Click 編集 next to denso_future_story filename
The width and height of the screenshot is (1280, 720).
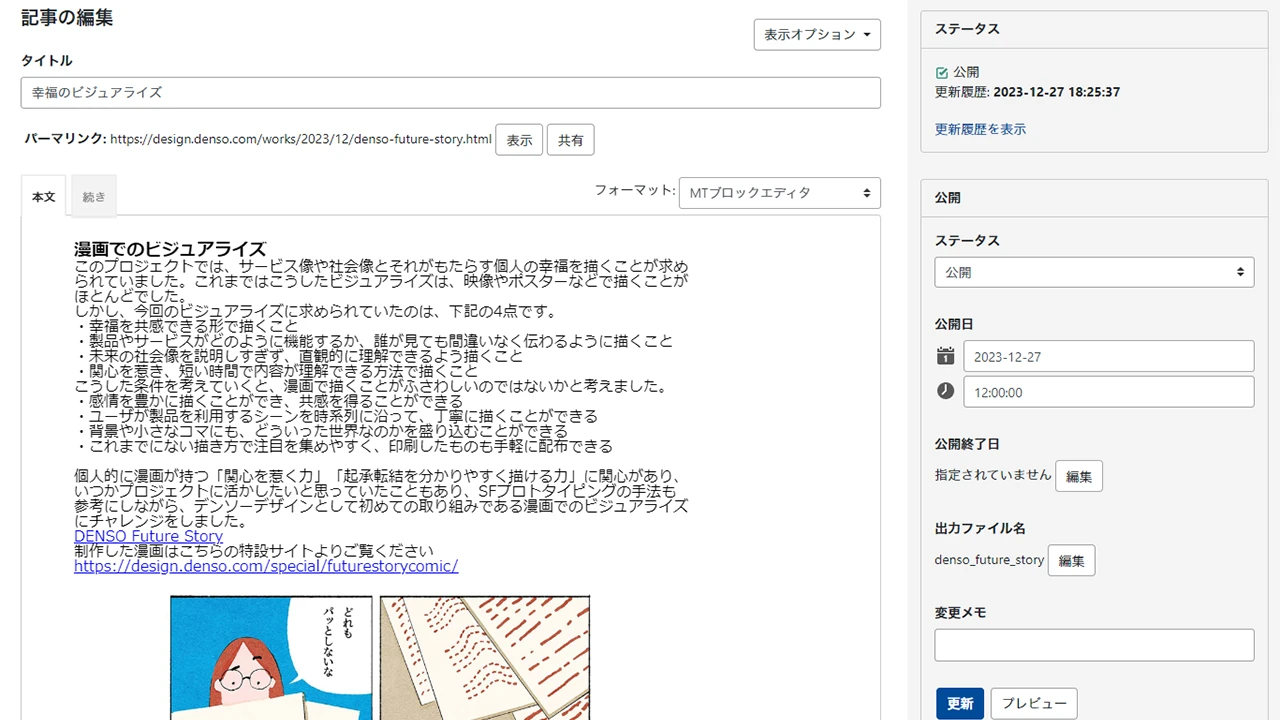(x=1071, y=560)
